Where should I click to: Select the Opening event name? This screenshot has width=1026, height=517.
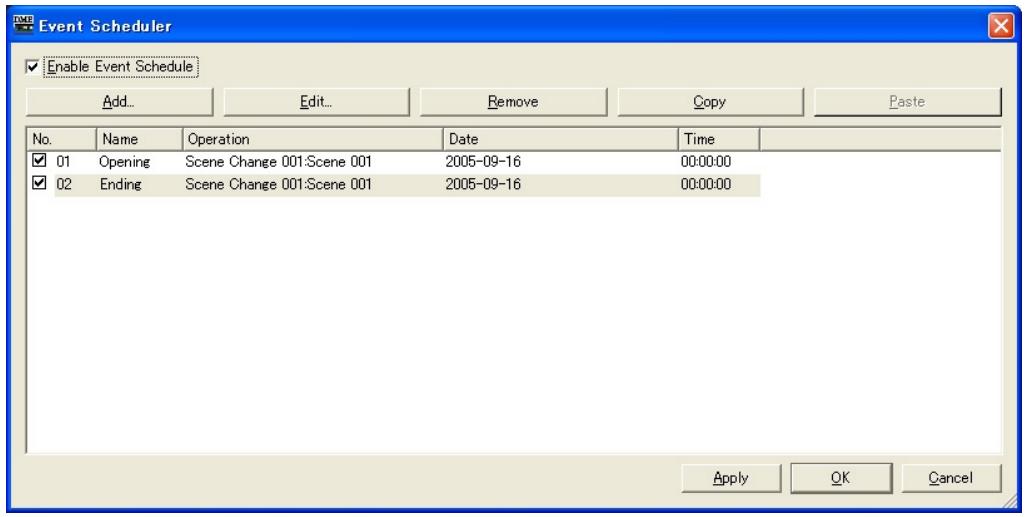click(124, 162)
